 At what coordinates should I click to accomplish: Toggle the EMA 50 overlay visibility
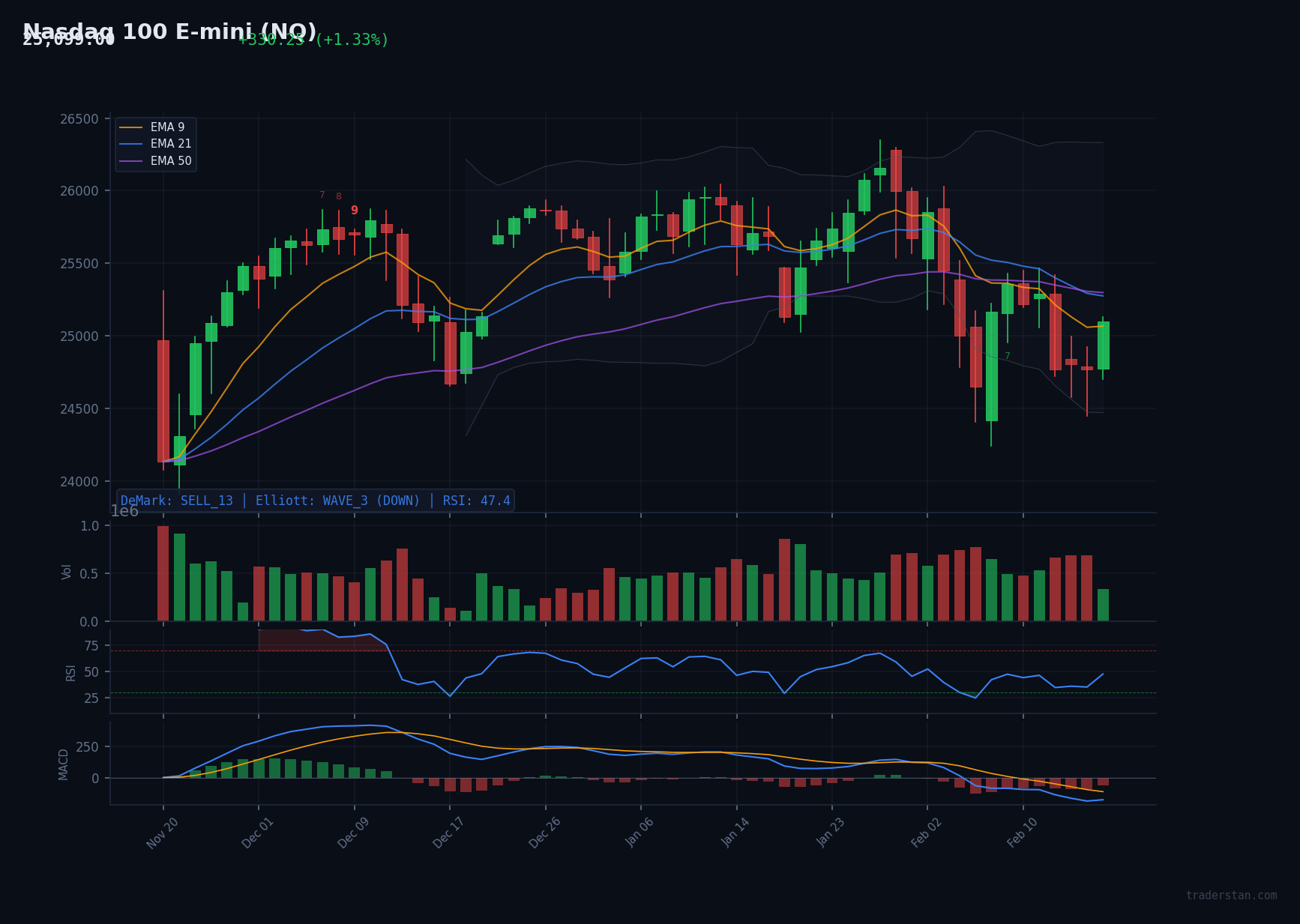(171, 160)
